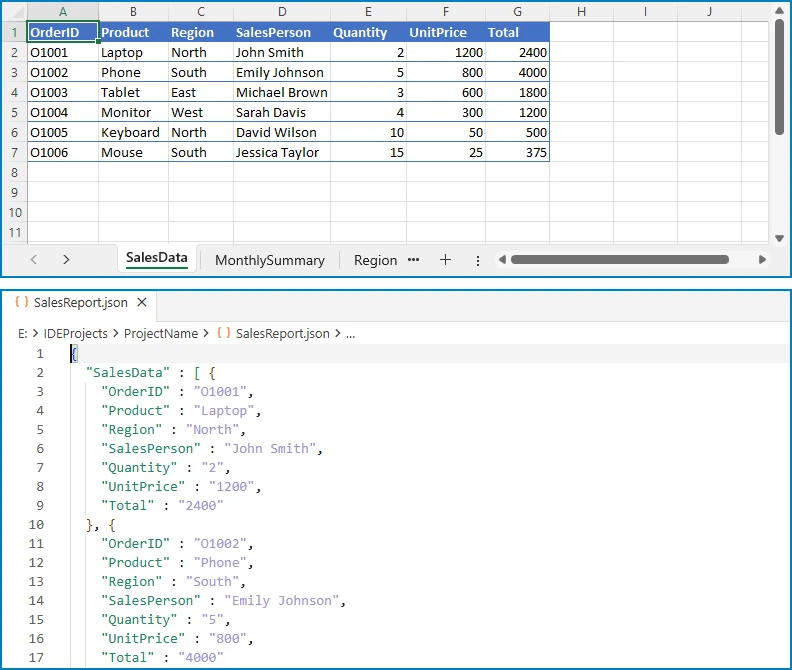Go to previous sheet tab arrow
Viewport: 792px width, 670px height.
click(x=34, y=260)
